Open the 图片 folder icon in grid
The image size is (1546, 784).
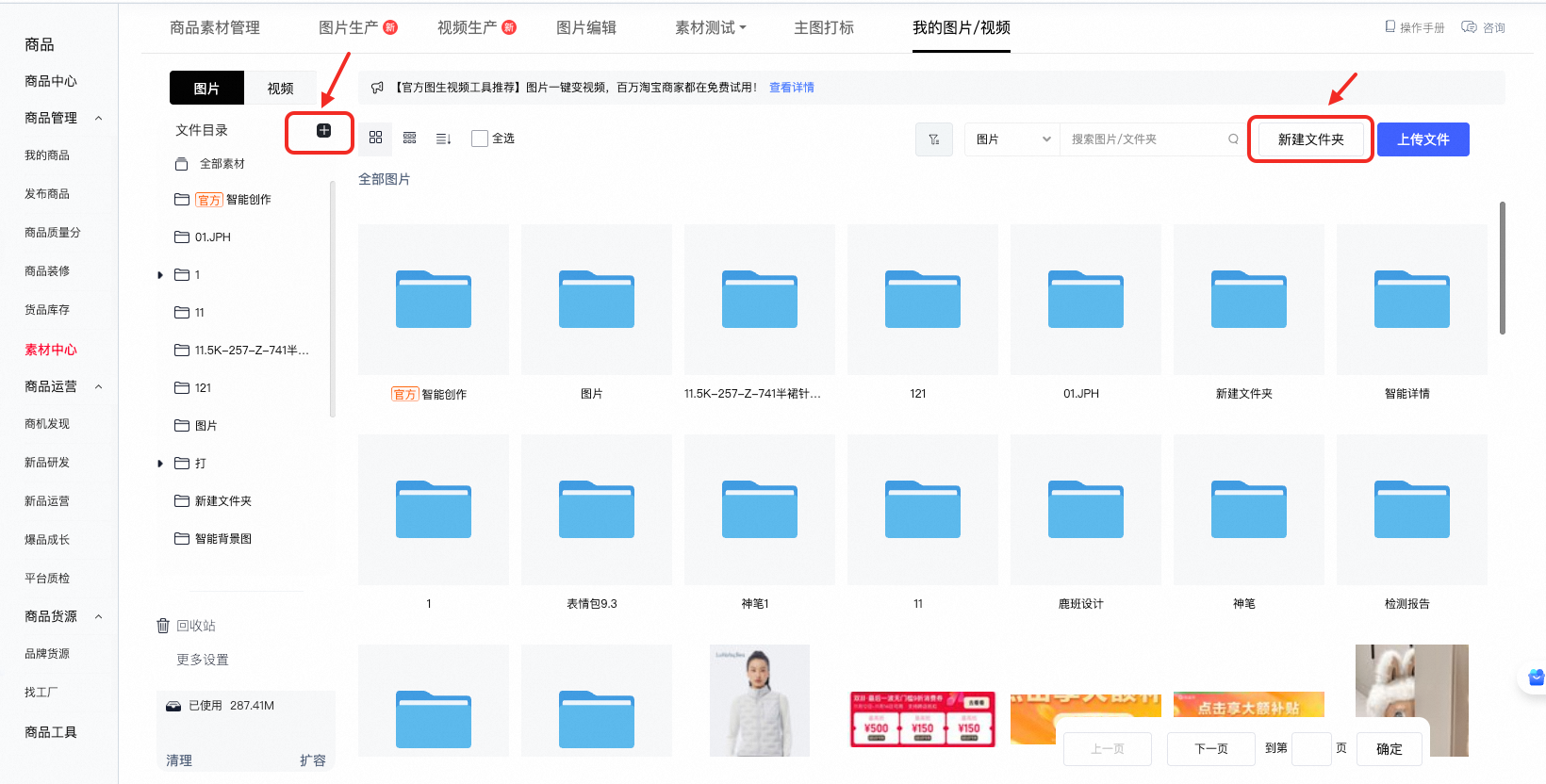click(x=597, y=300)
